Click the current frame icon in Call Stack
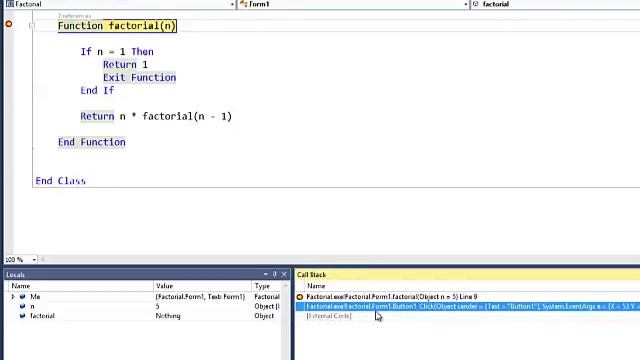640x360 pixels. pyautogui.click(x=300, y=297)
